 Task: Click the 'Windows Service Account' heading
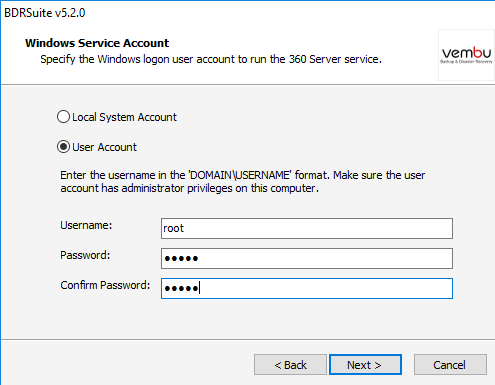(97, 43)
